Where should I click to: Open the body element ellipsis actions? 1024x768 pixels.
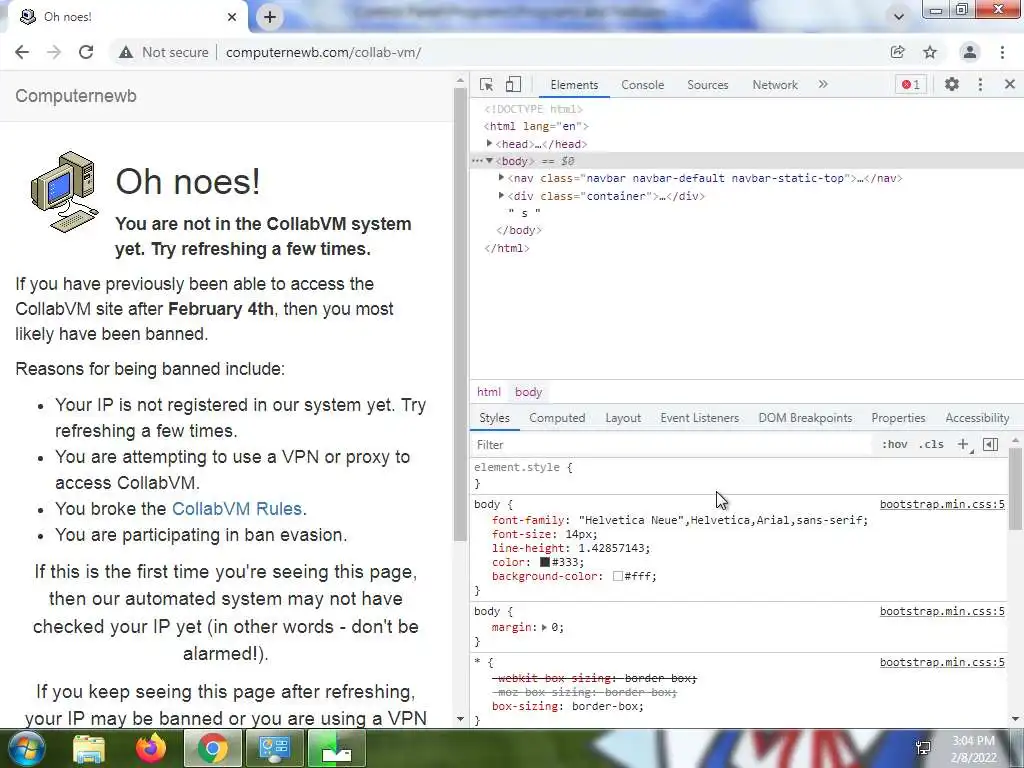coord(477,161)
